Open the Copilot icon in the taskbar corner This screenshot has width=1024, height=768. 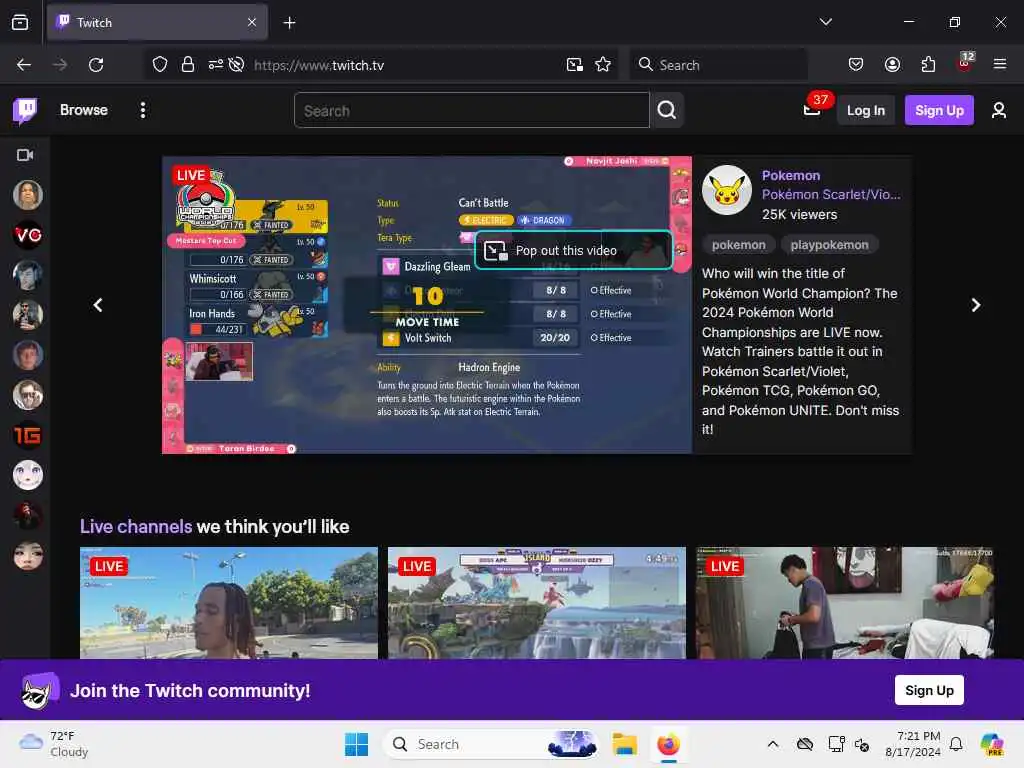click(x=992, y=744)
